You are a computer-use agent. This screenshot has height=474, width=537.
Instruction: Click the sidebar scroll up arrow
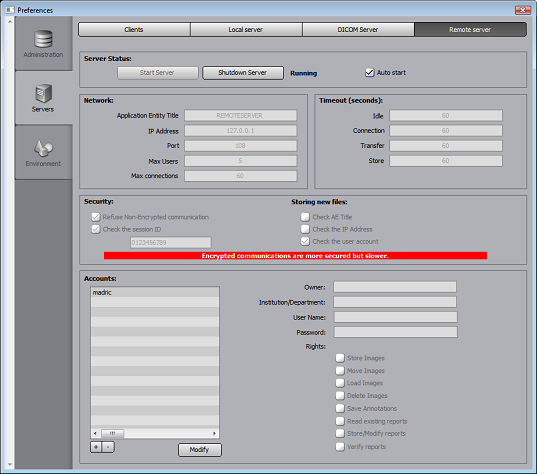pyautogui.click(x=10, y=21)
